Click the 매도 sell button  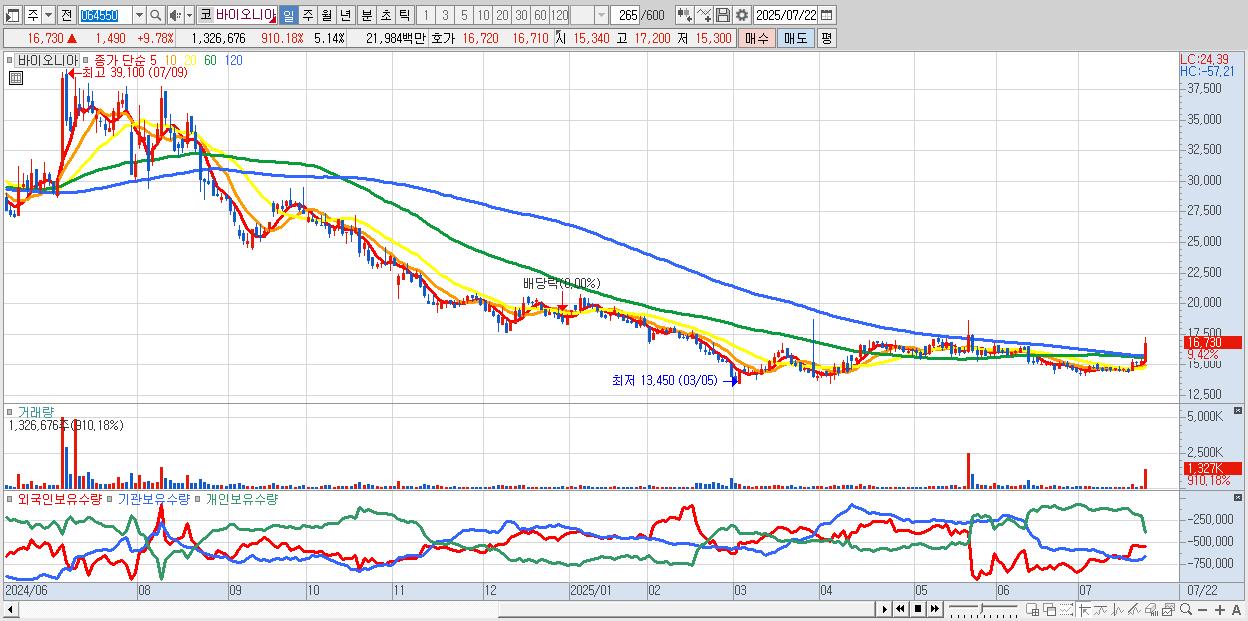click(x=796, y=38)
